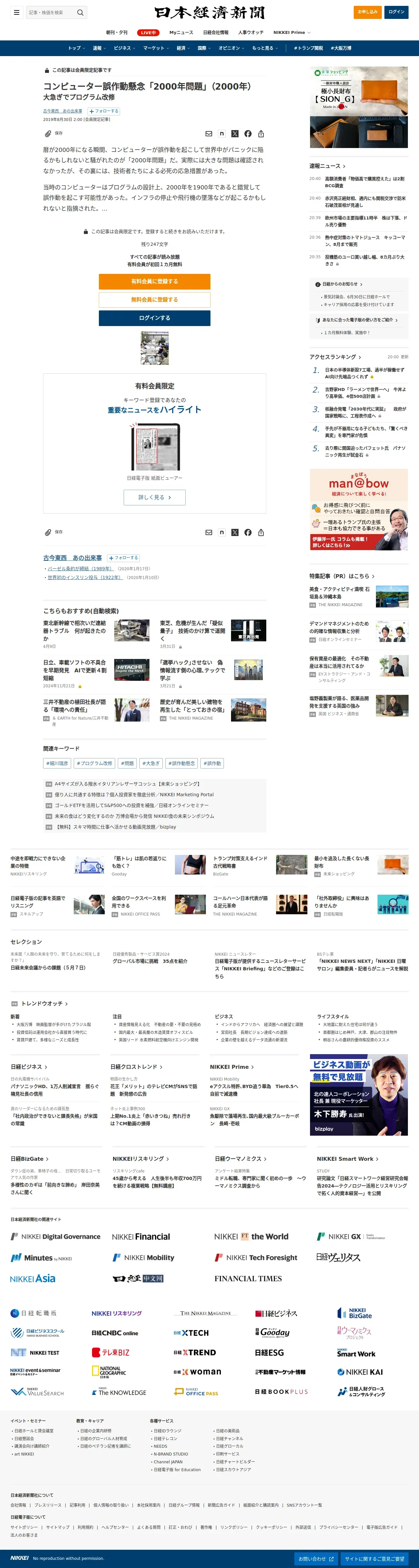Click お問い合わせ in the footer

click(x=317, y=1559)
